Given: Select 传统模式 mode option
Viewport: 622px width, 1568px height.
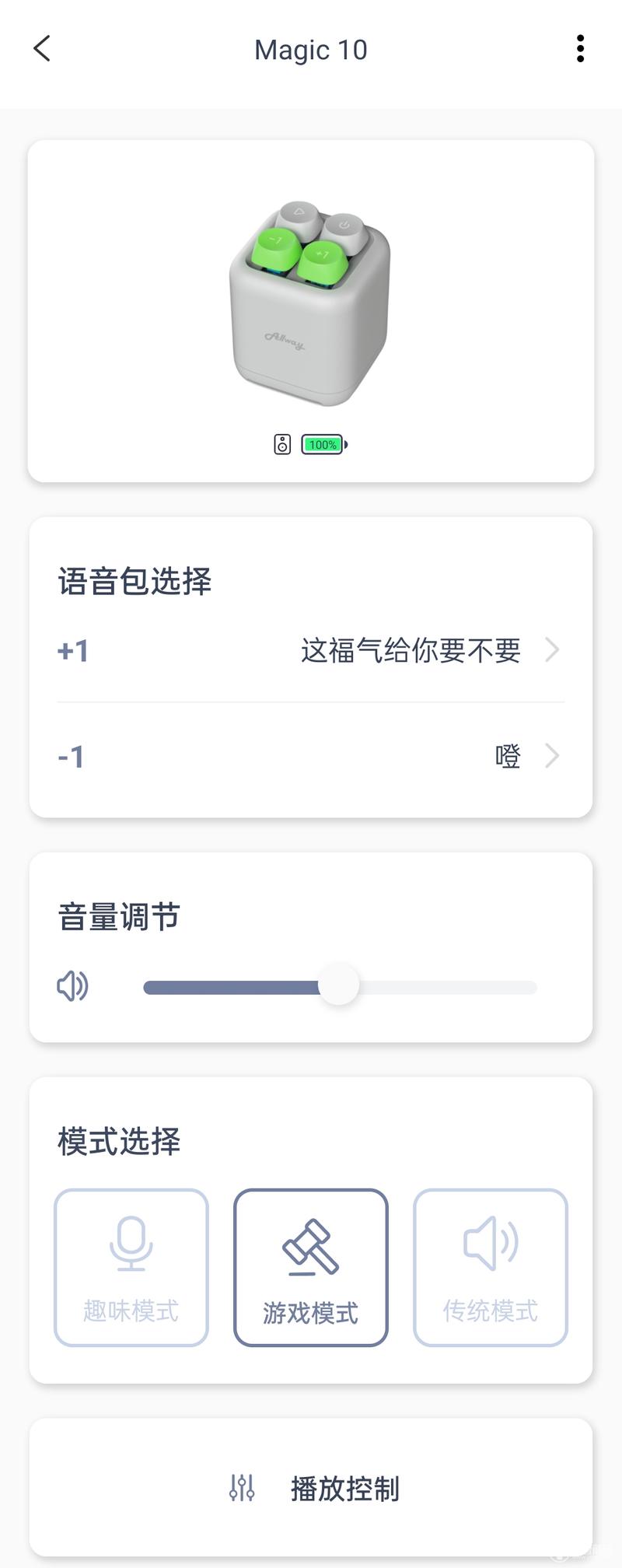Looking at the screenshot, I should point(491,1267).
